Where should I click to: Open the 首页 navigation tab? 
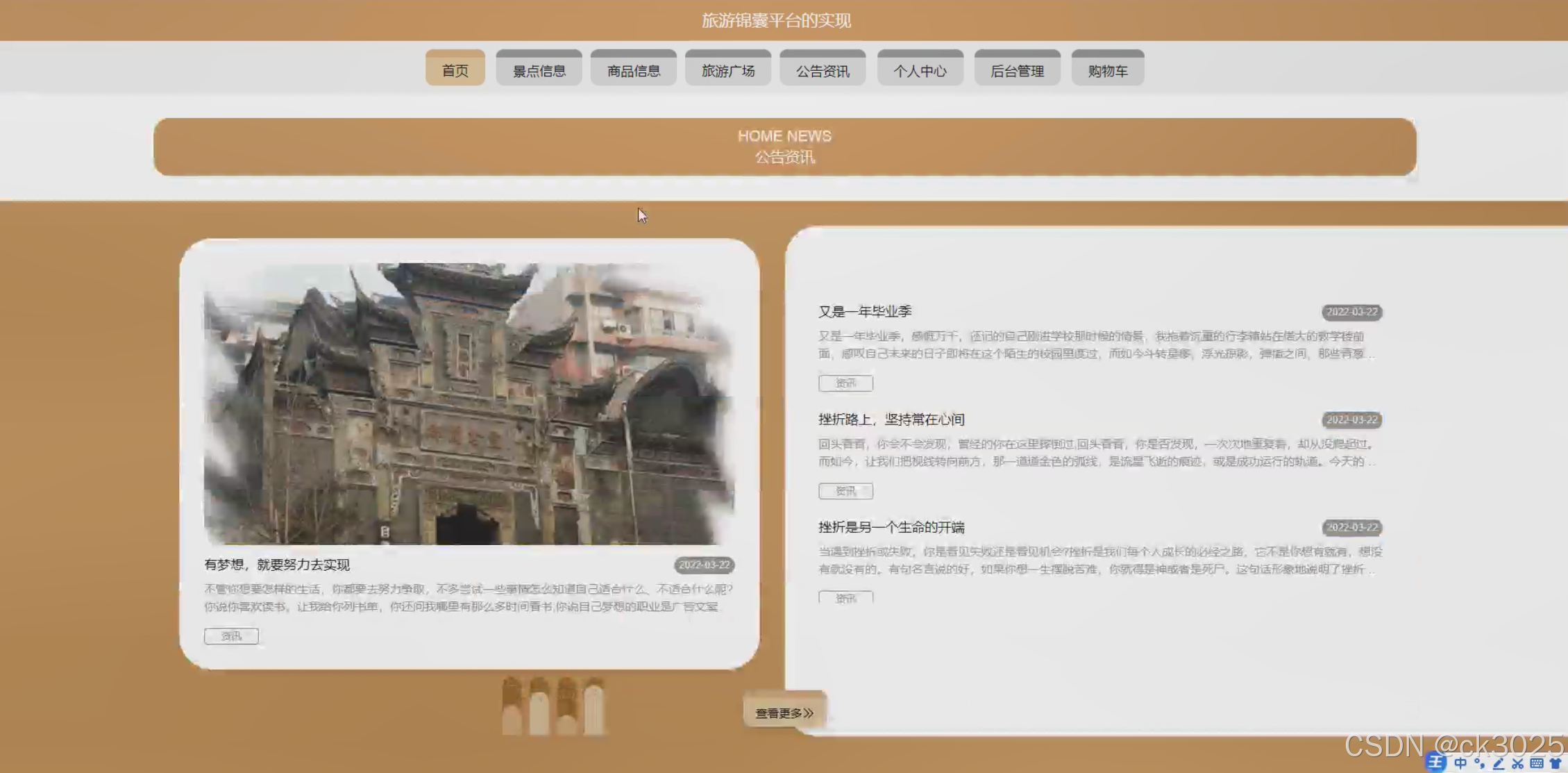tap(455, 70)
